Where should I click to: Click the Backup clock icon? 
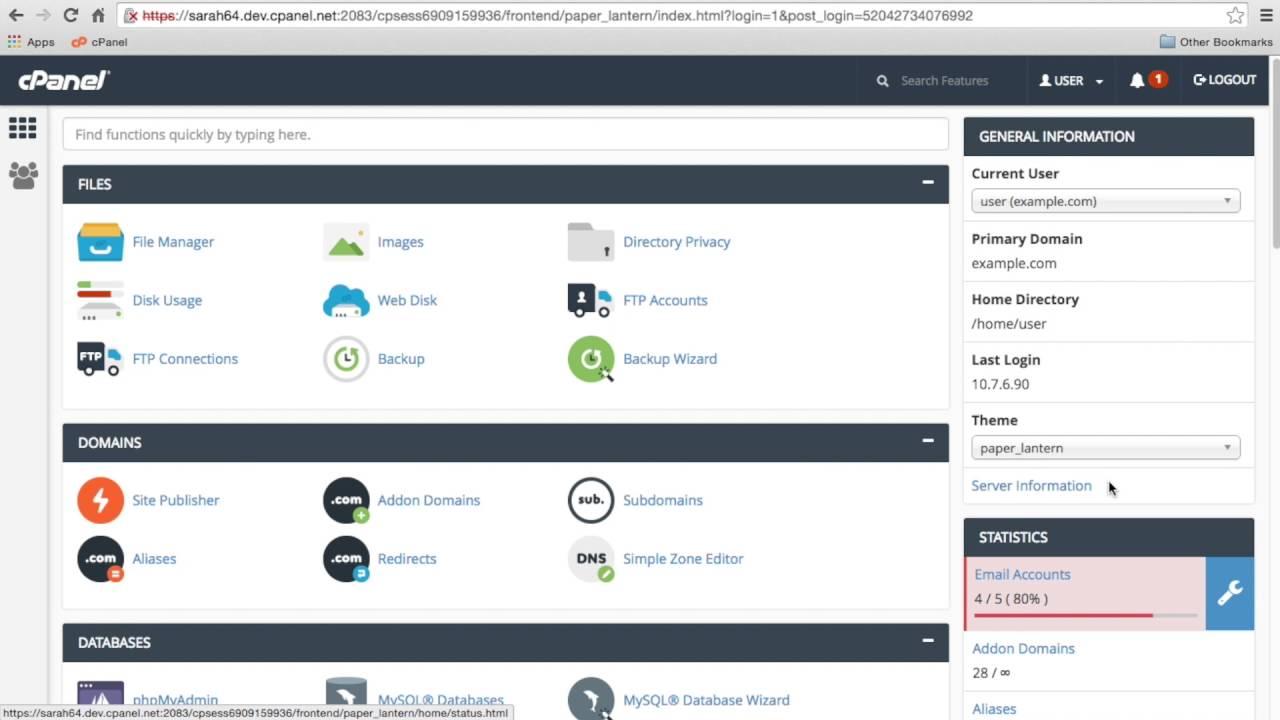[x=346, y=359]
